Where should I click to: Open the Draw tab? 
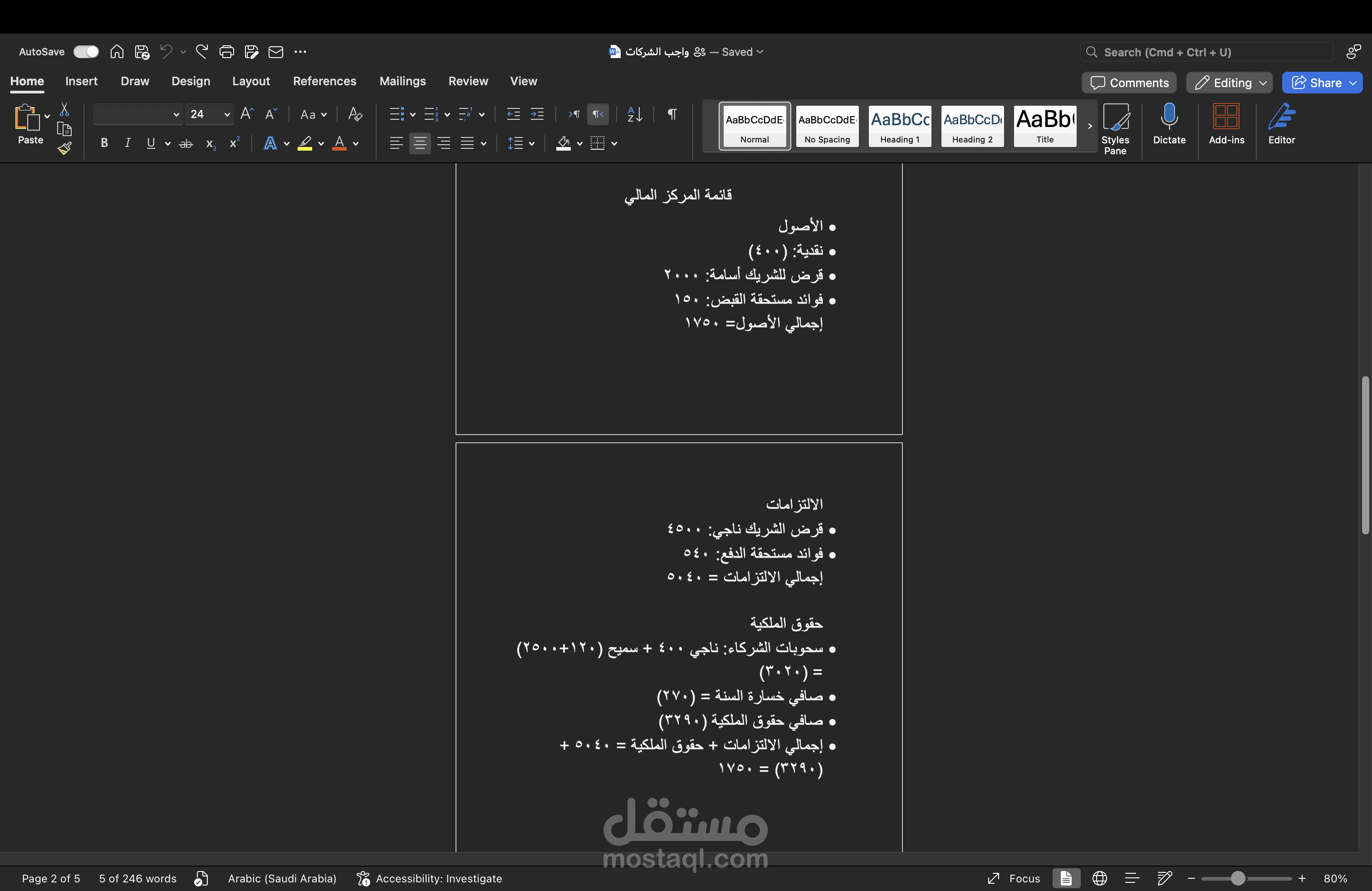tap(135, 81)
